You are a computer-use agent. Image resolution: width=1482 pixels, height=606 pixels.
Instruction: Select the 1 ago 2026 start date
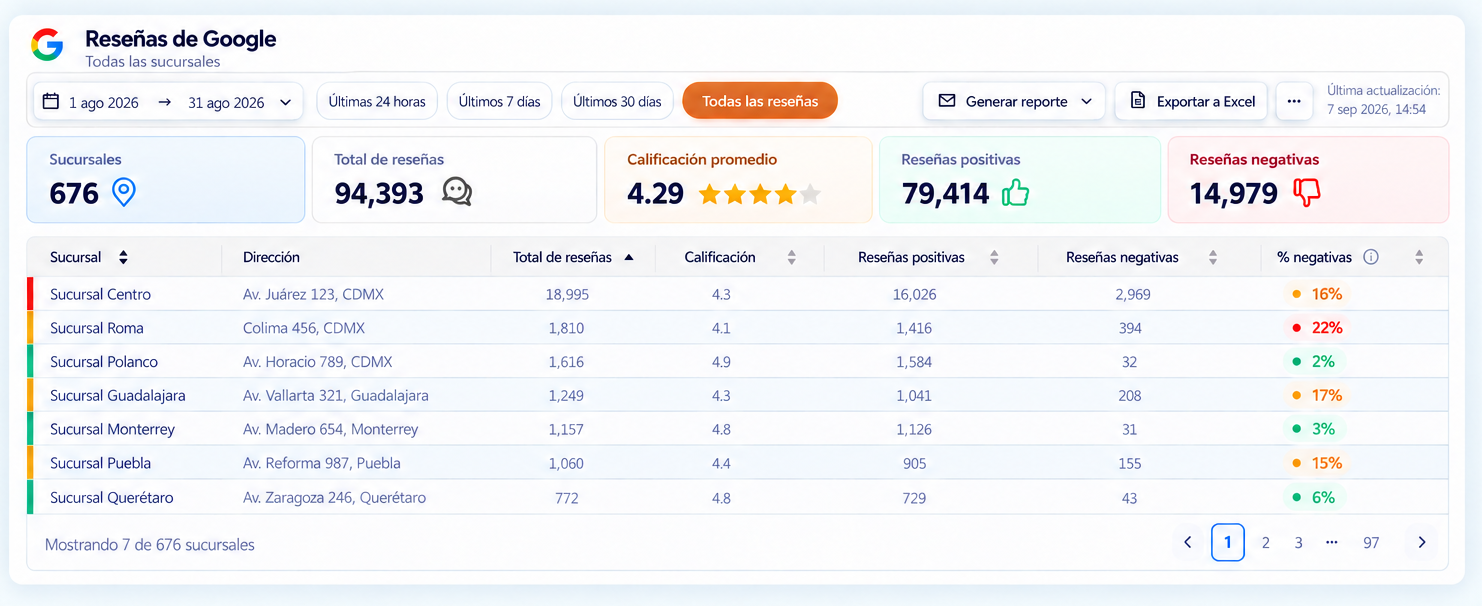tap(104, 102)
